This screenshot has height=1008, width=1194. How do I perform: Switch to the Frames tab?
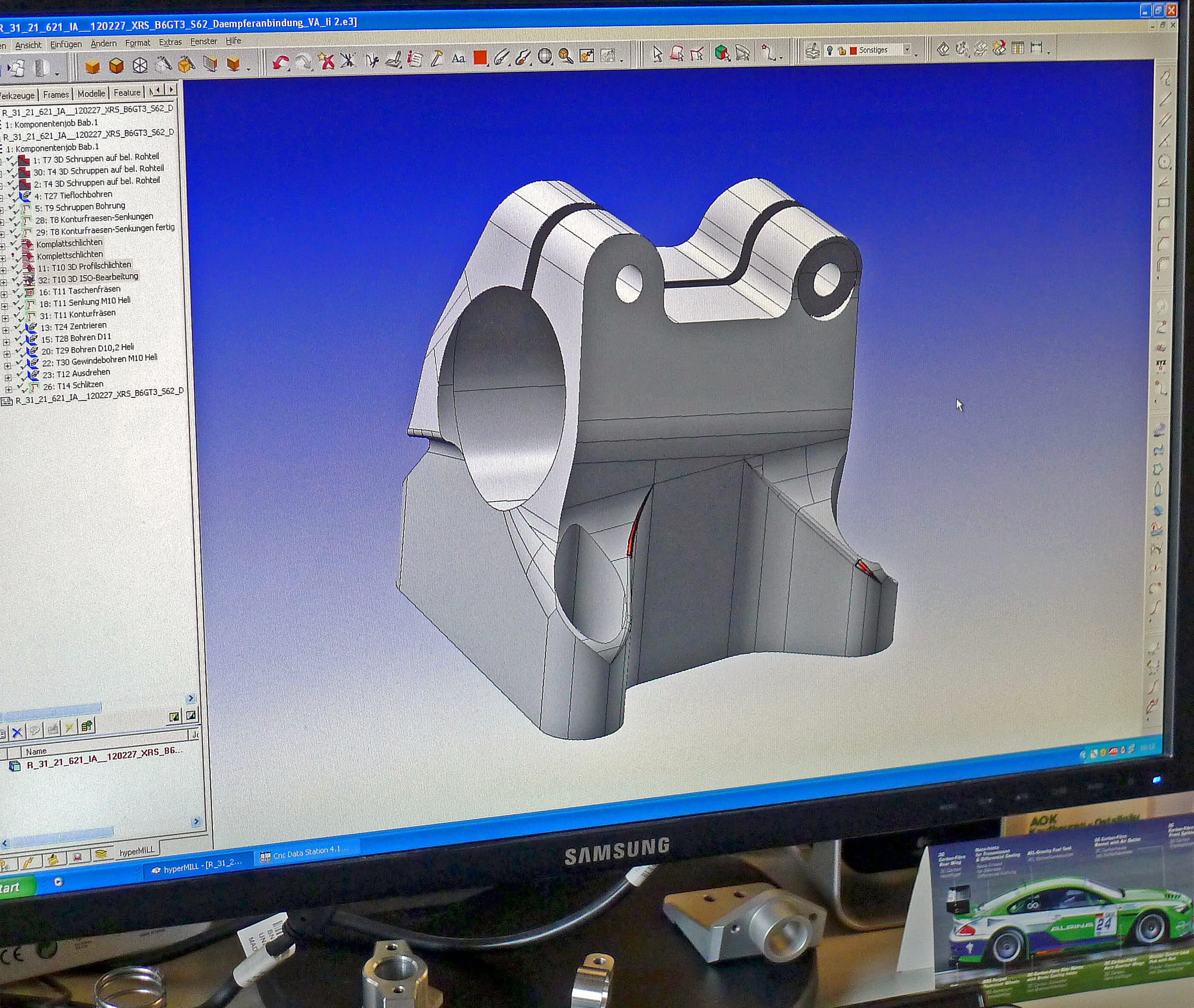(56, 94)
